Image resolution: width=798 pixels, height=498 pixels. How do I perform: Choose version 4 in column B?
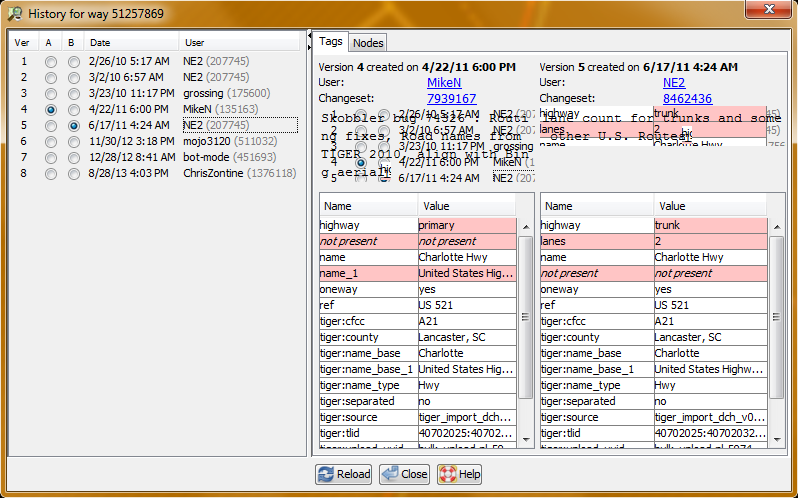pyautogui.click(x=74, y=110)
